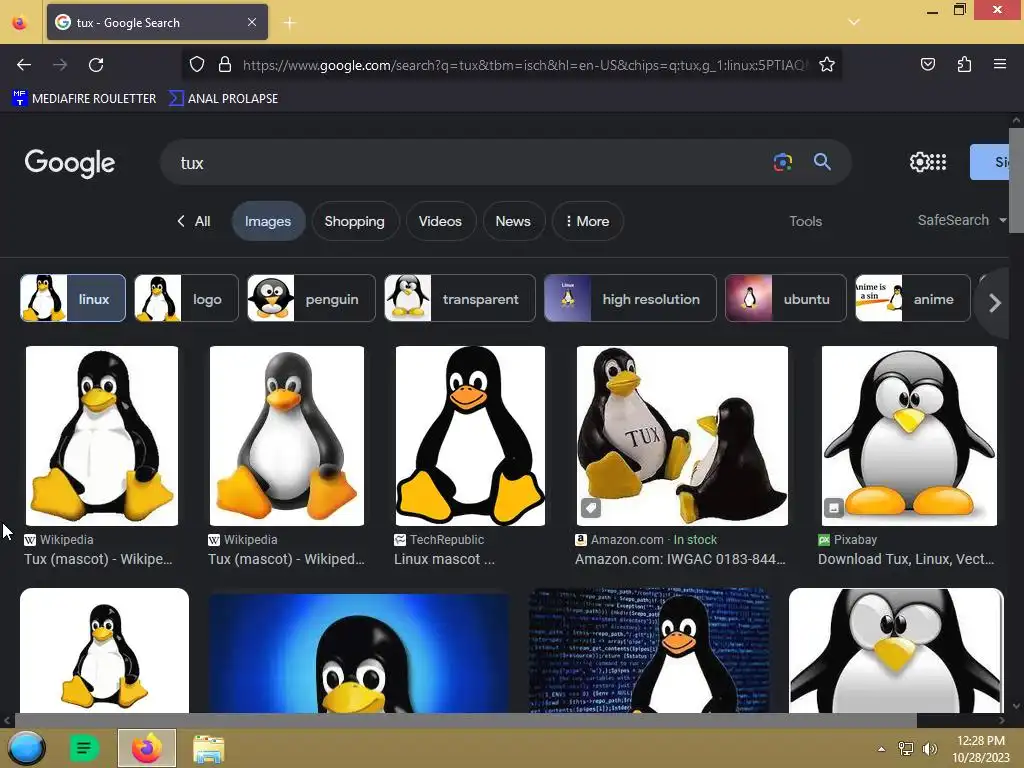
Task: Click the magnifier search icon
Action: [822, 162]
